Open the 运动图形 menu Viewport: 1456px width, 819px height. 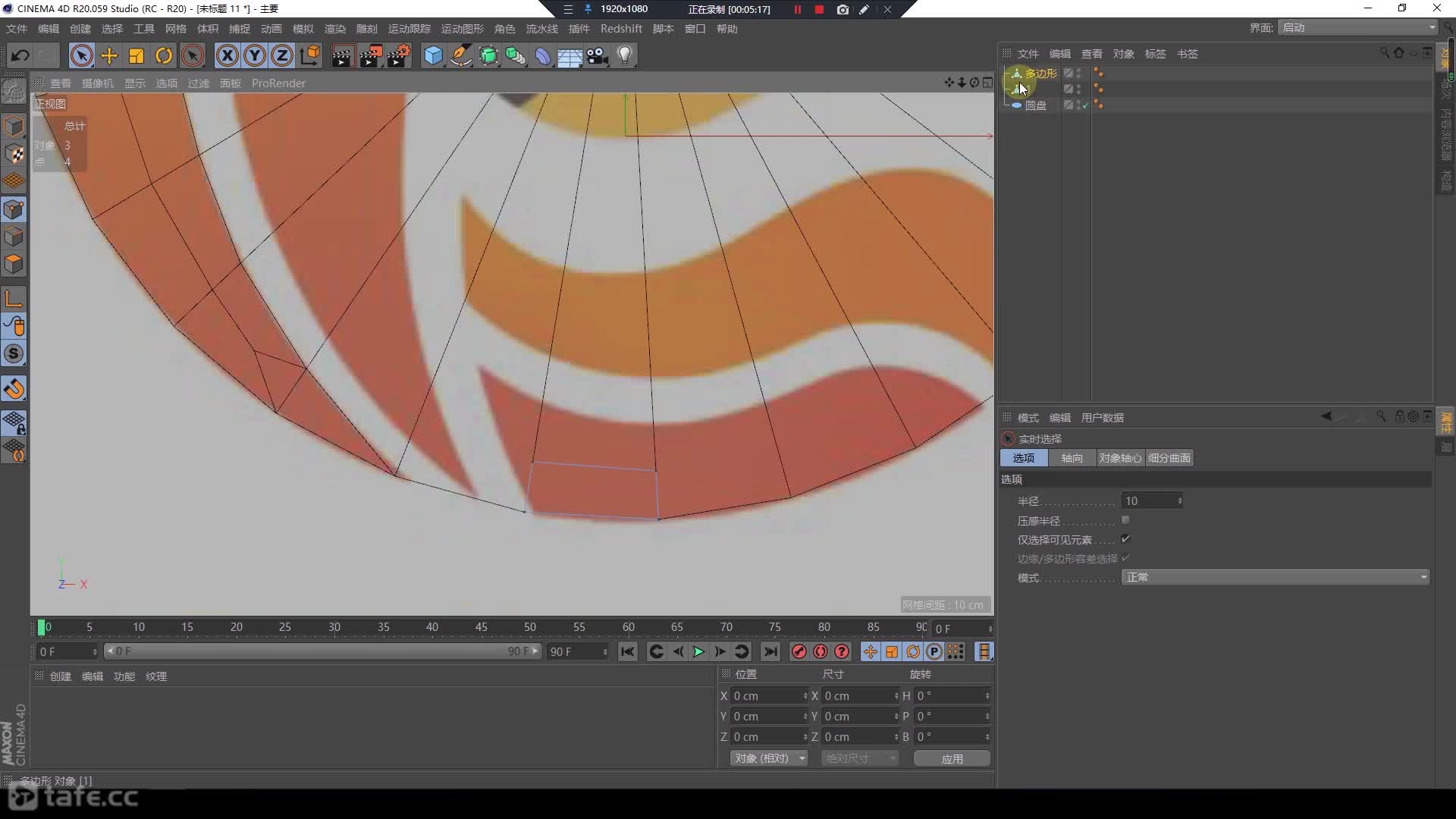(x=462, y=29)
